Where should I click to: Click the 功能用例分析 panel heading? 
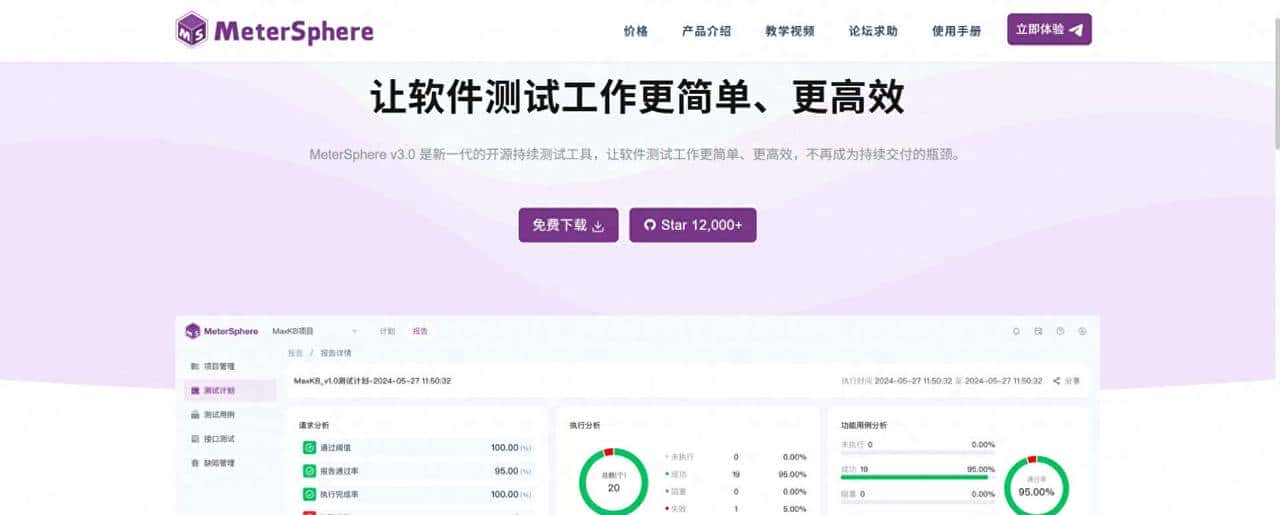863,425
